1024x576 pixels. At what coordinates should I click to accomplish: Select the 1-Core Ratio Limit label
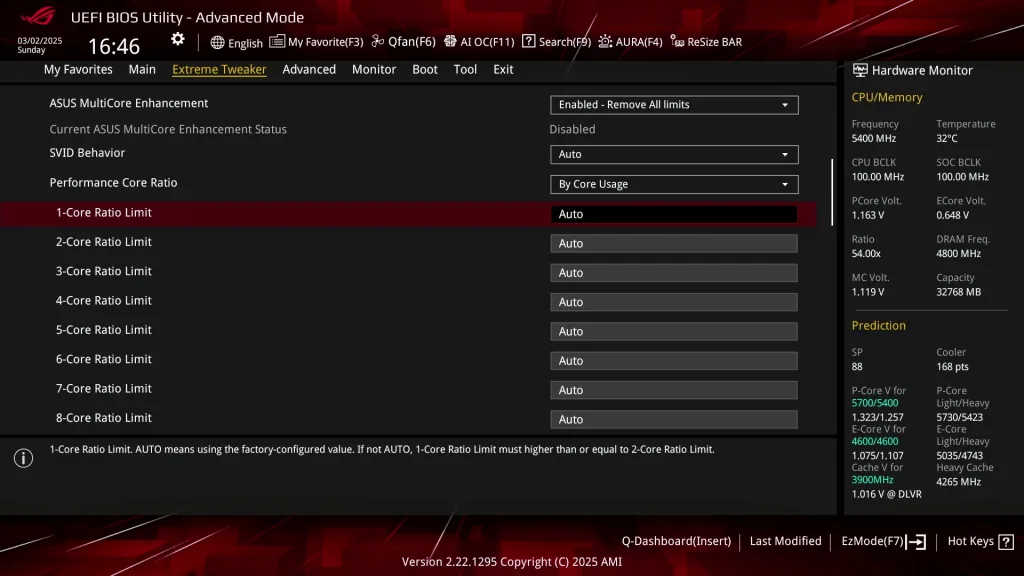(x=103, y=212)
